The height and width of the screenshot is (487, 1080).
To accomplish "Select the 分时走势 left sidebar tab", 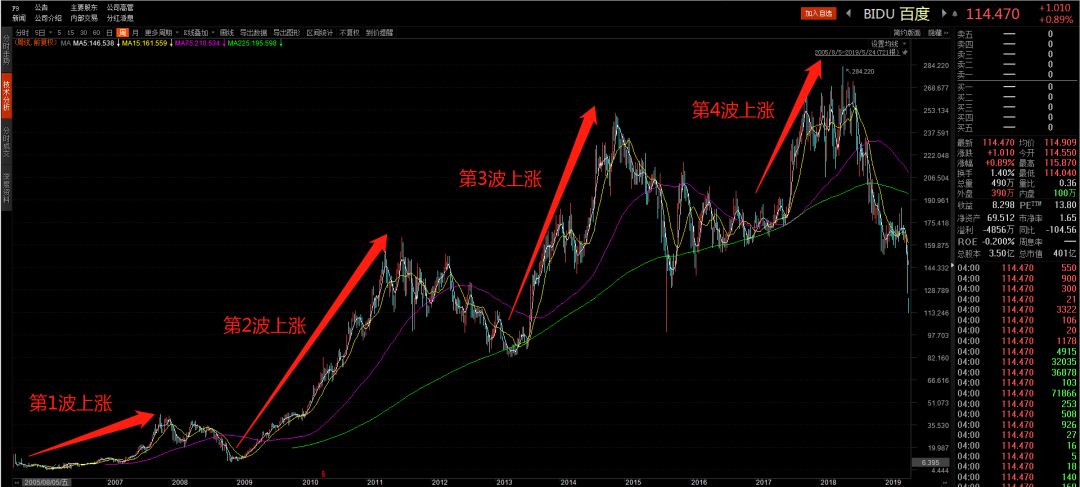I will point(6,49).
